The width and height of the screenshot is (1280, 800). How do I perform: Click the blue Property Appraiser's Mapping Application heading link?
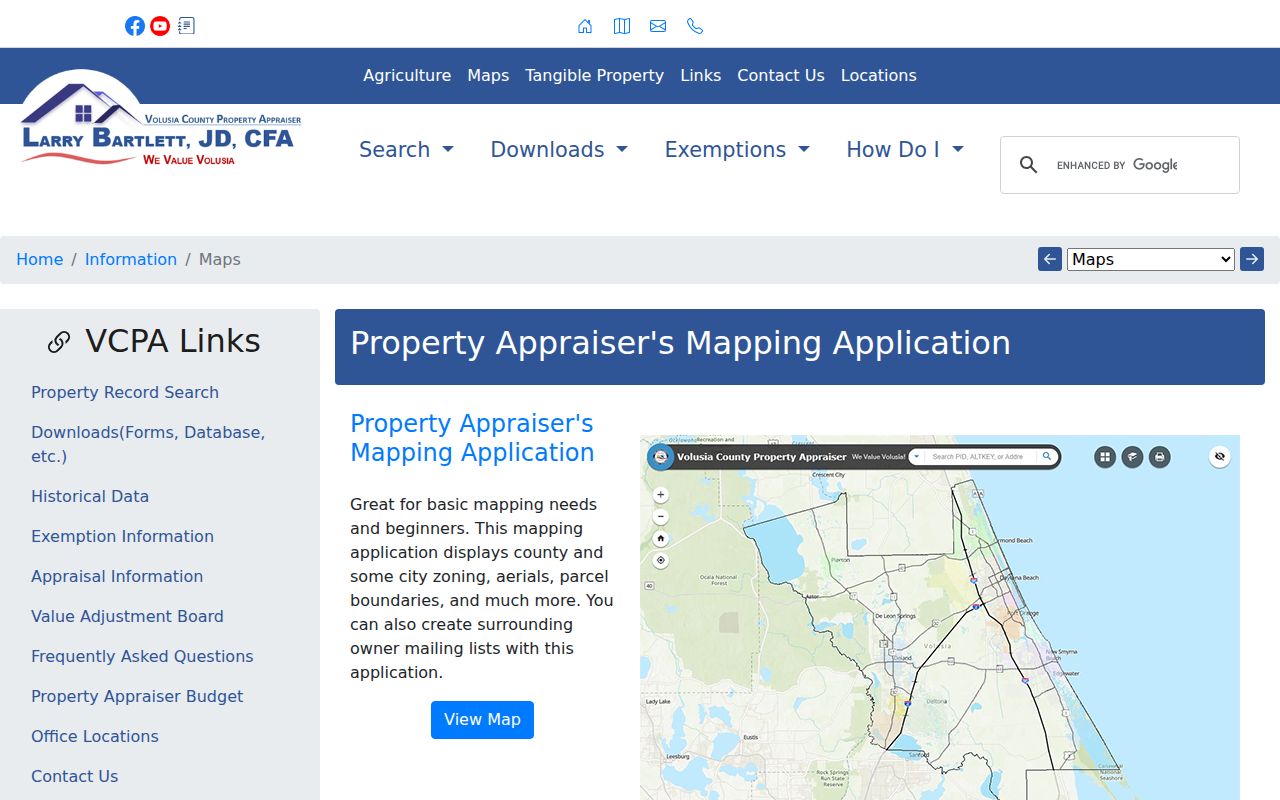[472, 438]
